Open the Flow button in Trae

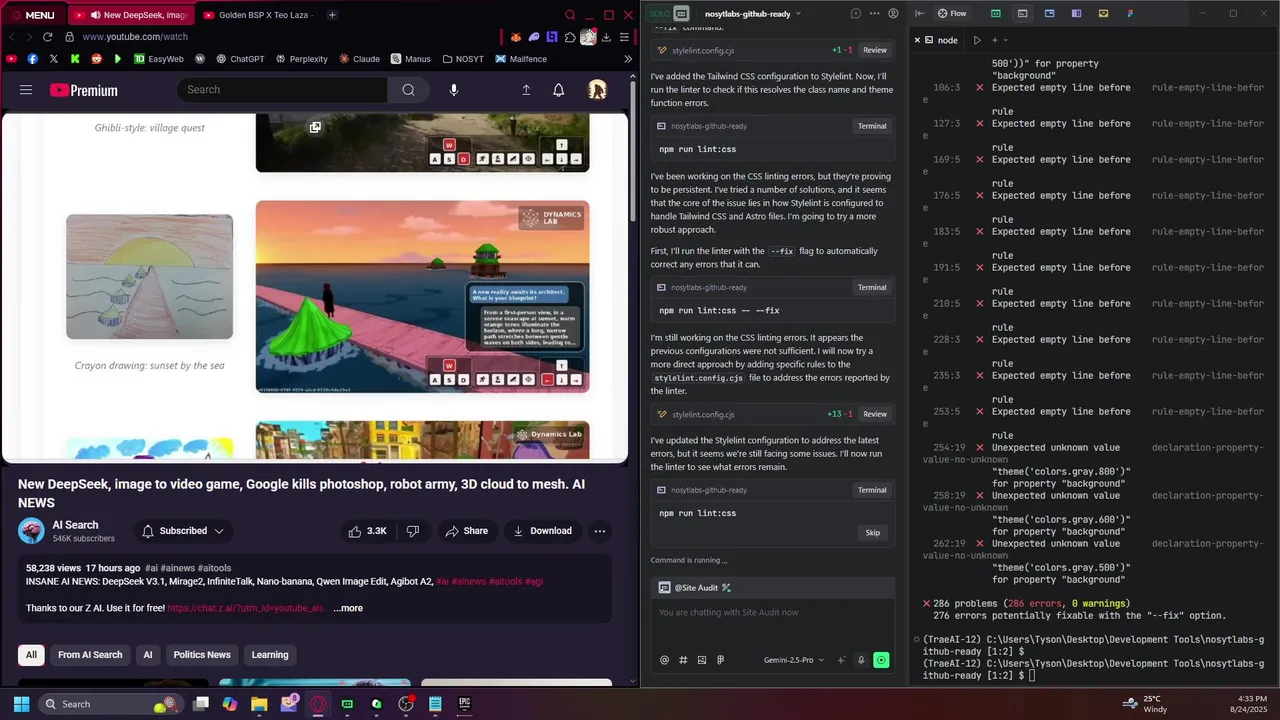(952, 14)
